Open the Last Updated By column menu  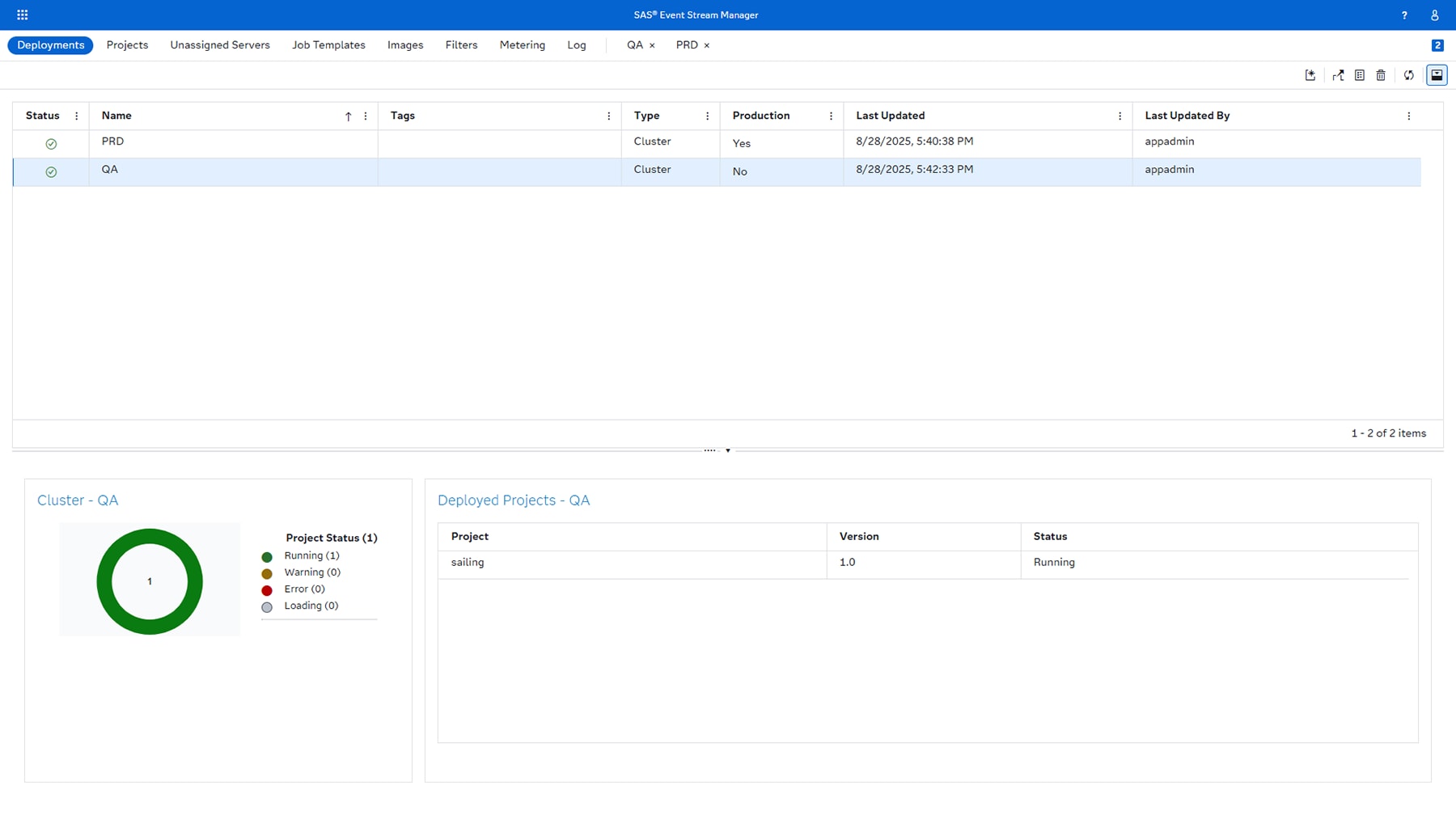[1411, 116]
